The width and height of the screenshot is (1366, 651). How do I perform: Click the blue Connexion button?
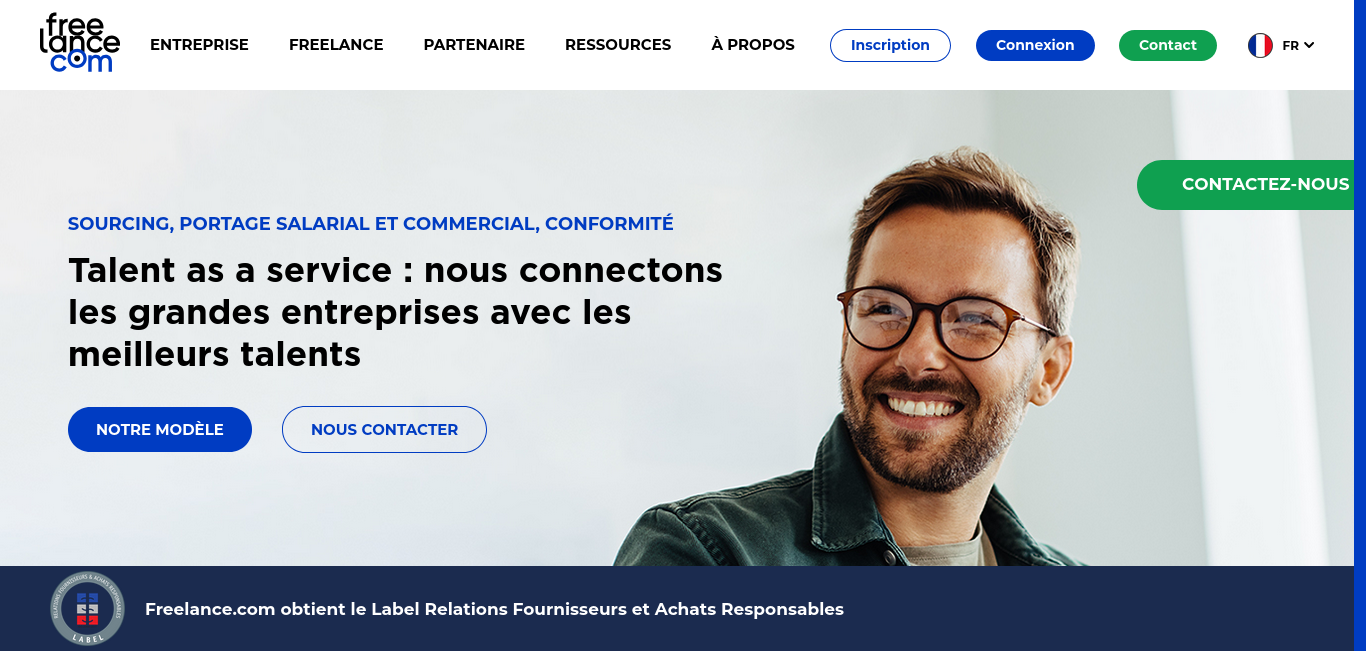point(1035,45)
